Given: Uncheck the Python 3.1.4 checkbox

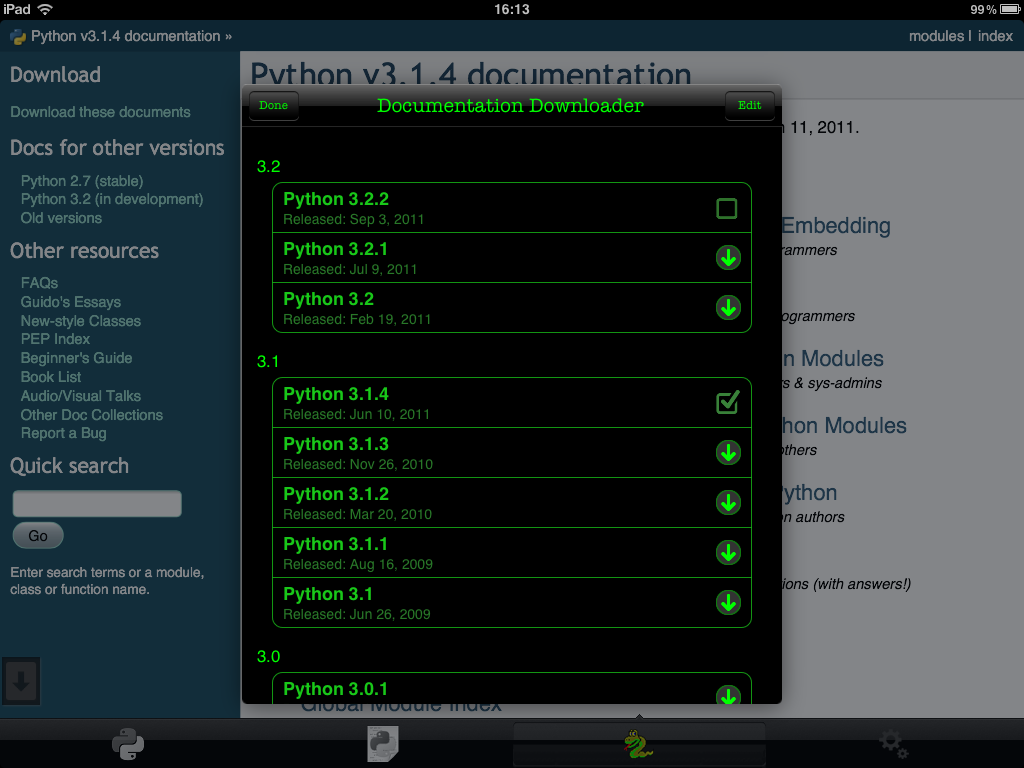Looking at the screenshot, I should tap(728, 402).
